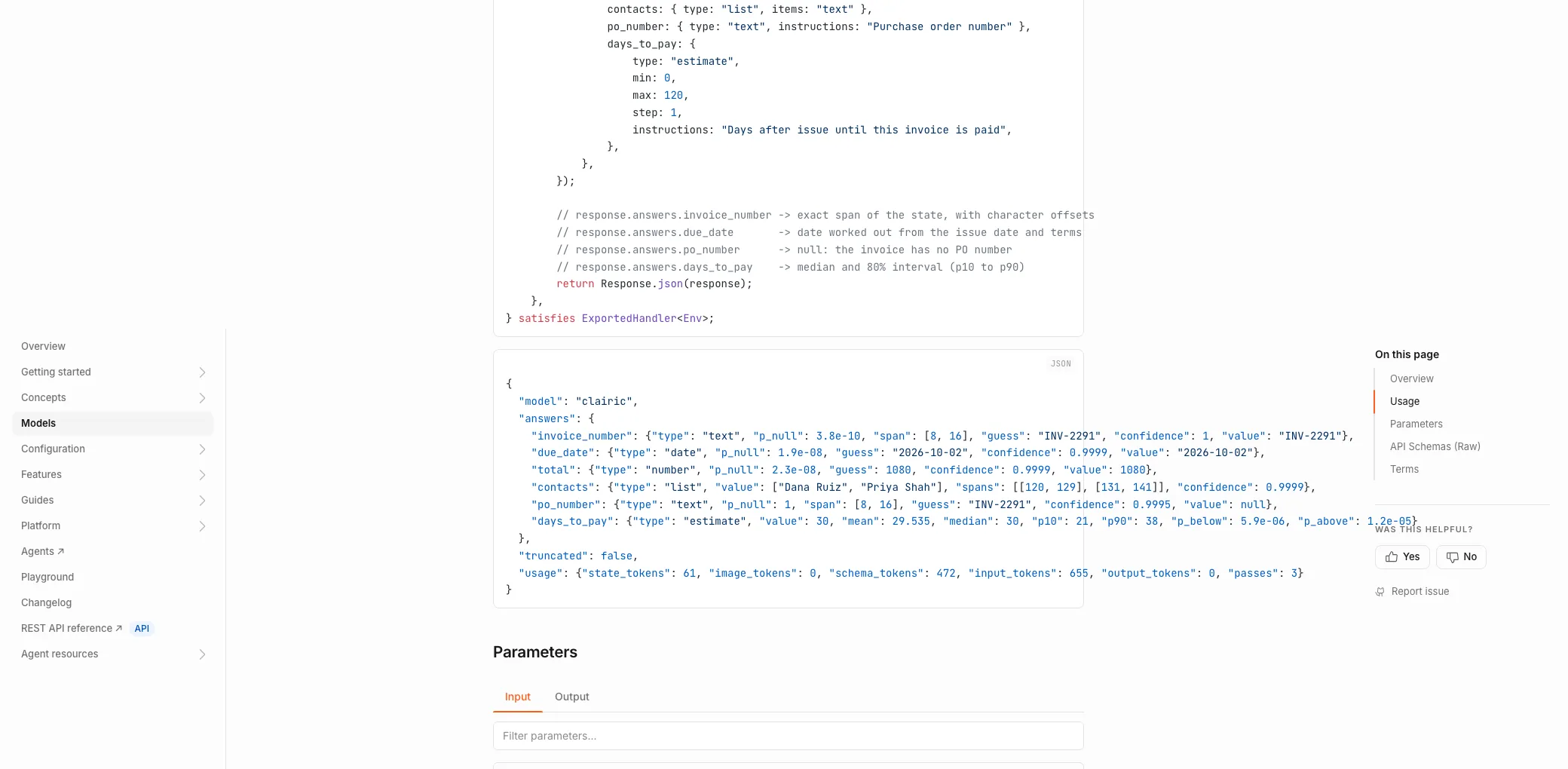Open API Schemas (Raw) page section
The height and width of the screenshot is (769, 1568).
pyautogui.click(x=1435, y=446)
